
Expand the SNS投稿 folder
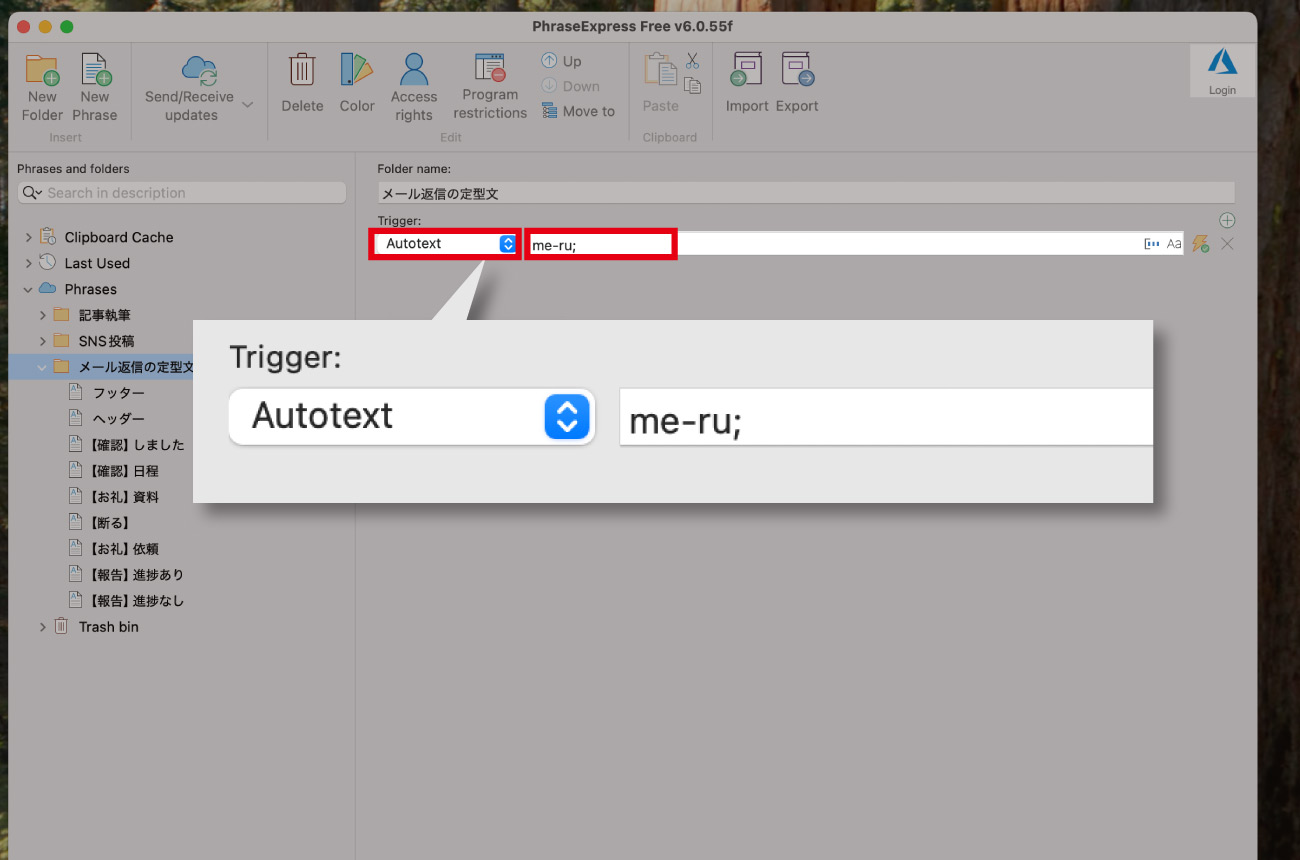(42, 341)
